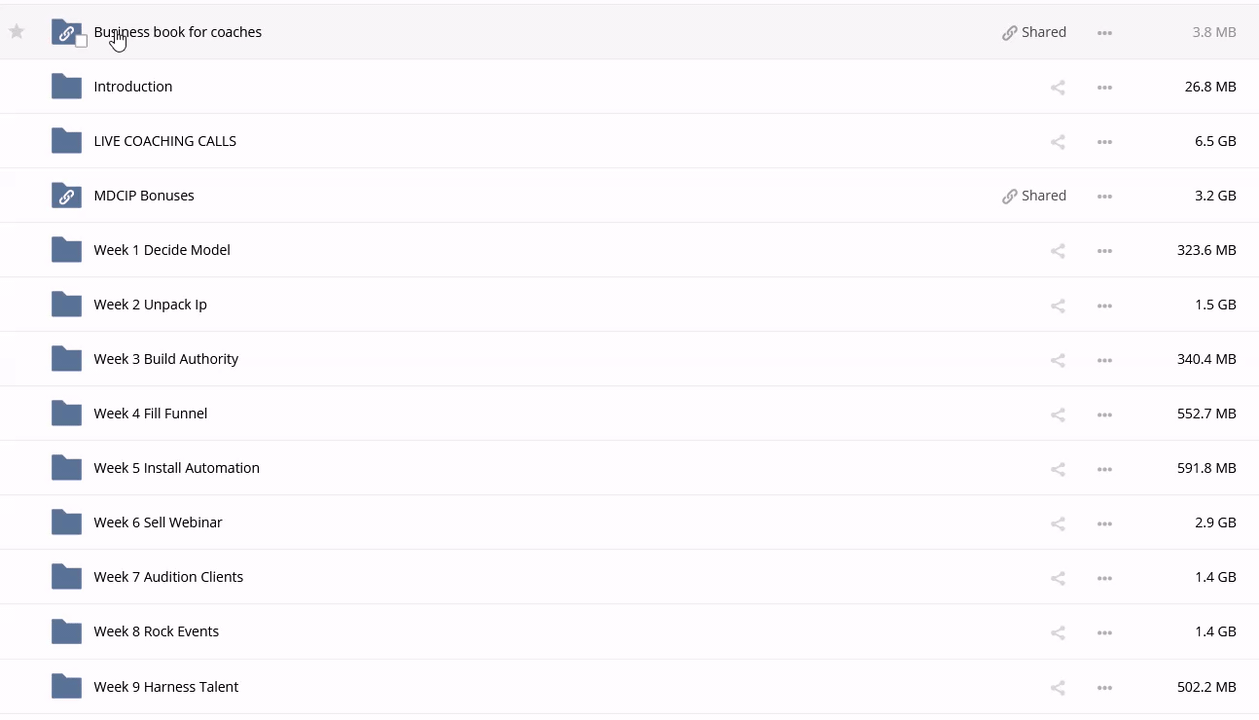Share the Week 4 Fill Funnel folder

coord(1057,414)
